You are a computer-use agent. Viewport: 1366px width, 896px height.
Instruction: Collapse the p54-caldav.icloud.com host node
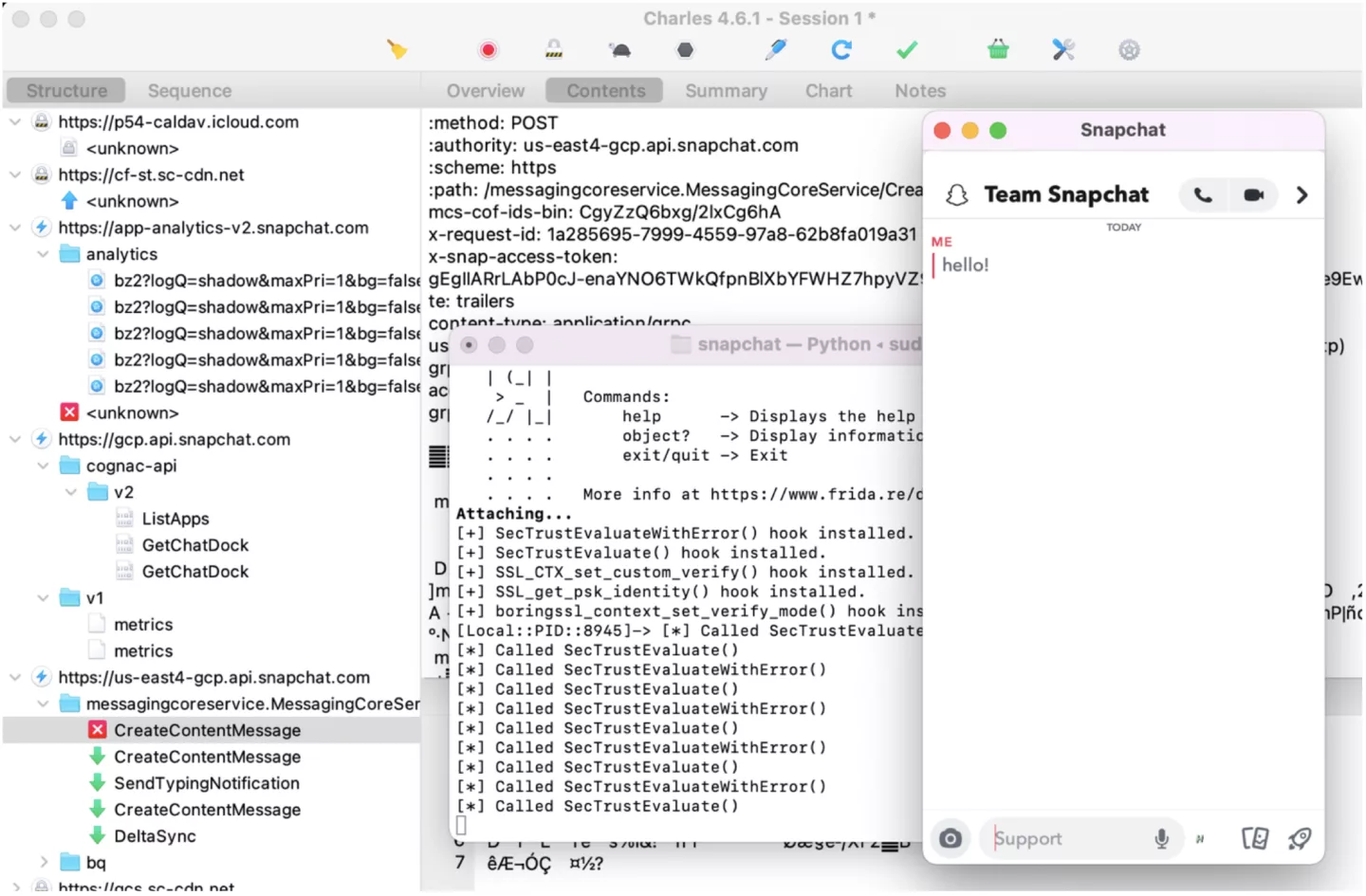pyautogui.click(x=15, y=121)
